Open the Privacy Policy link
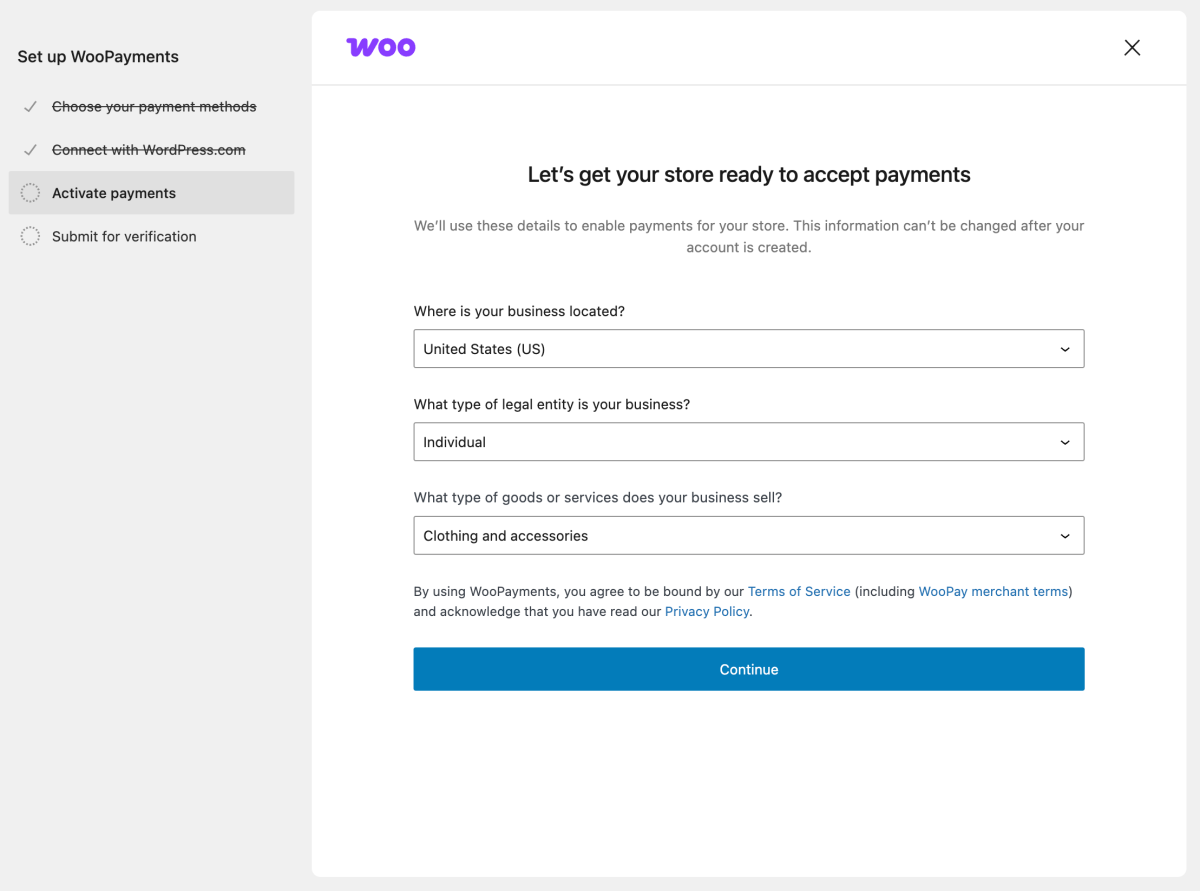Screen dimensions: 1200x891 pos(706,610)
